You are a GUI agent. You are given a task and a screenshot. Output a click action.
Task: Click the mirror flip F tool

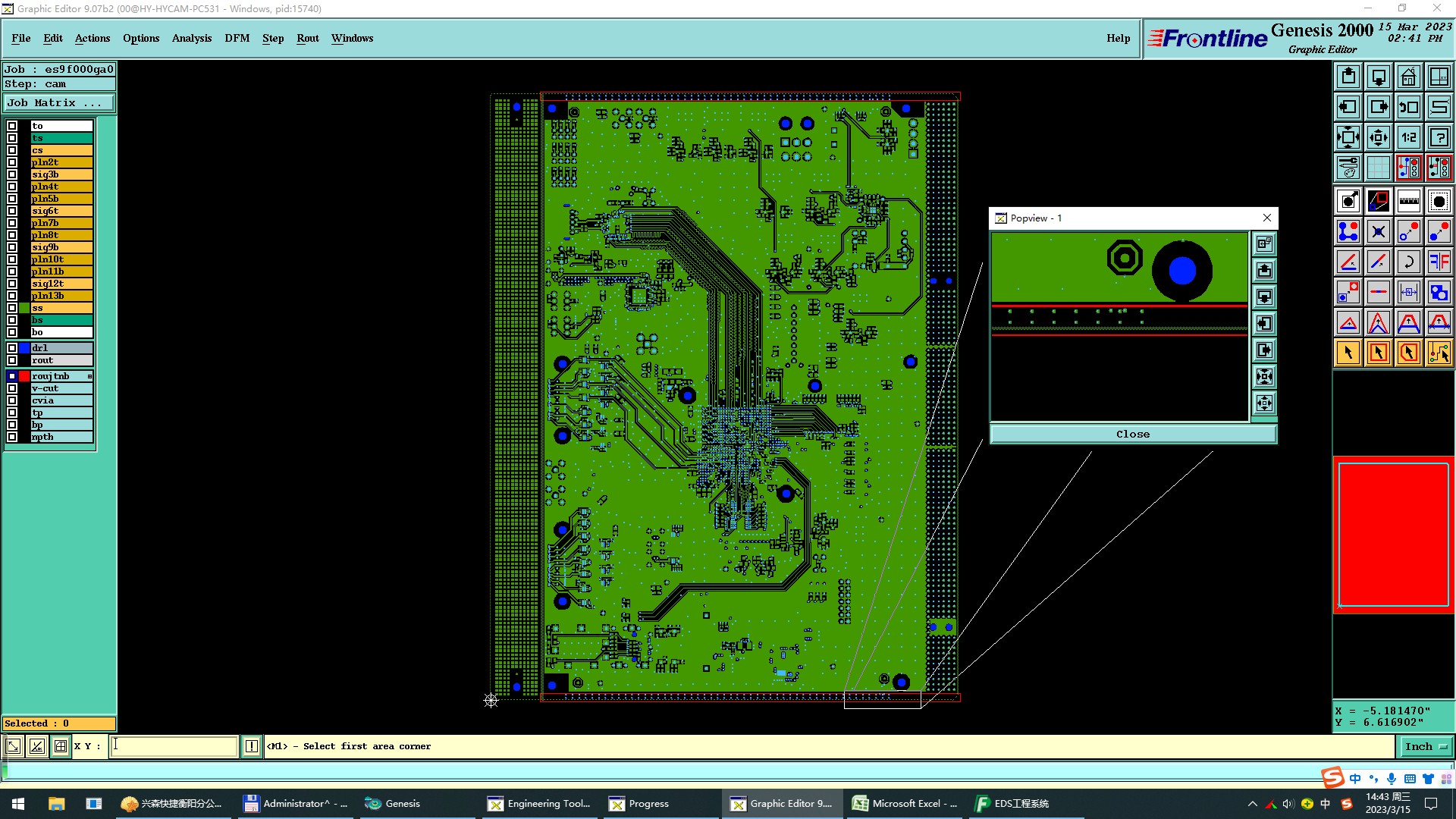pyautogui.click(x=1439, y=262)
